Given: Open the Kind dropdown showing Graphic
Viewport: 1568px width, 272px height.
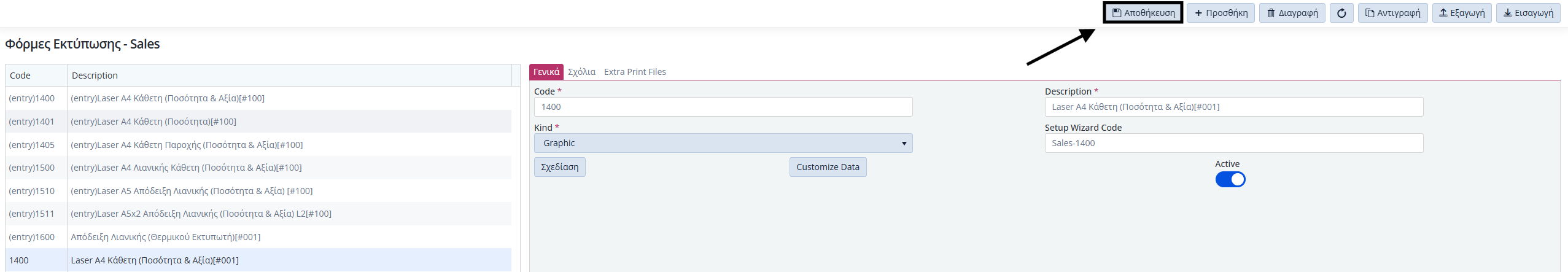Looking at the screenshot, I should pos(723,143).
